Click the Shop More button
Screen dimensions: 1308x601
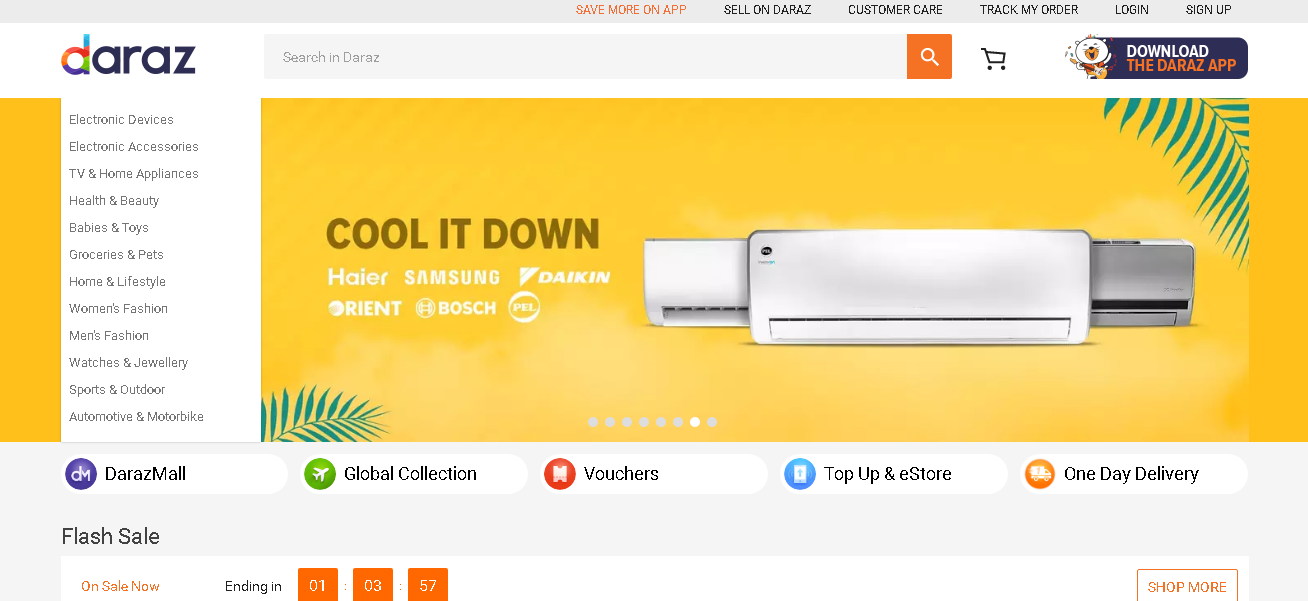[1187, 586]
